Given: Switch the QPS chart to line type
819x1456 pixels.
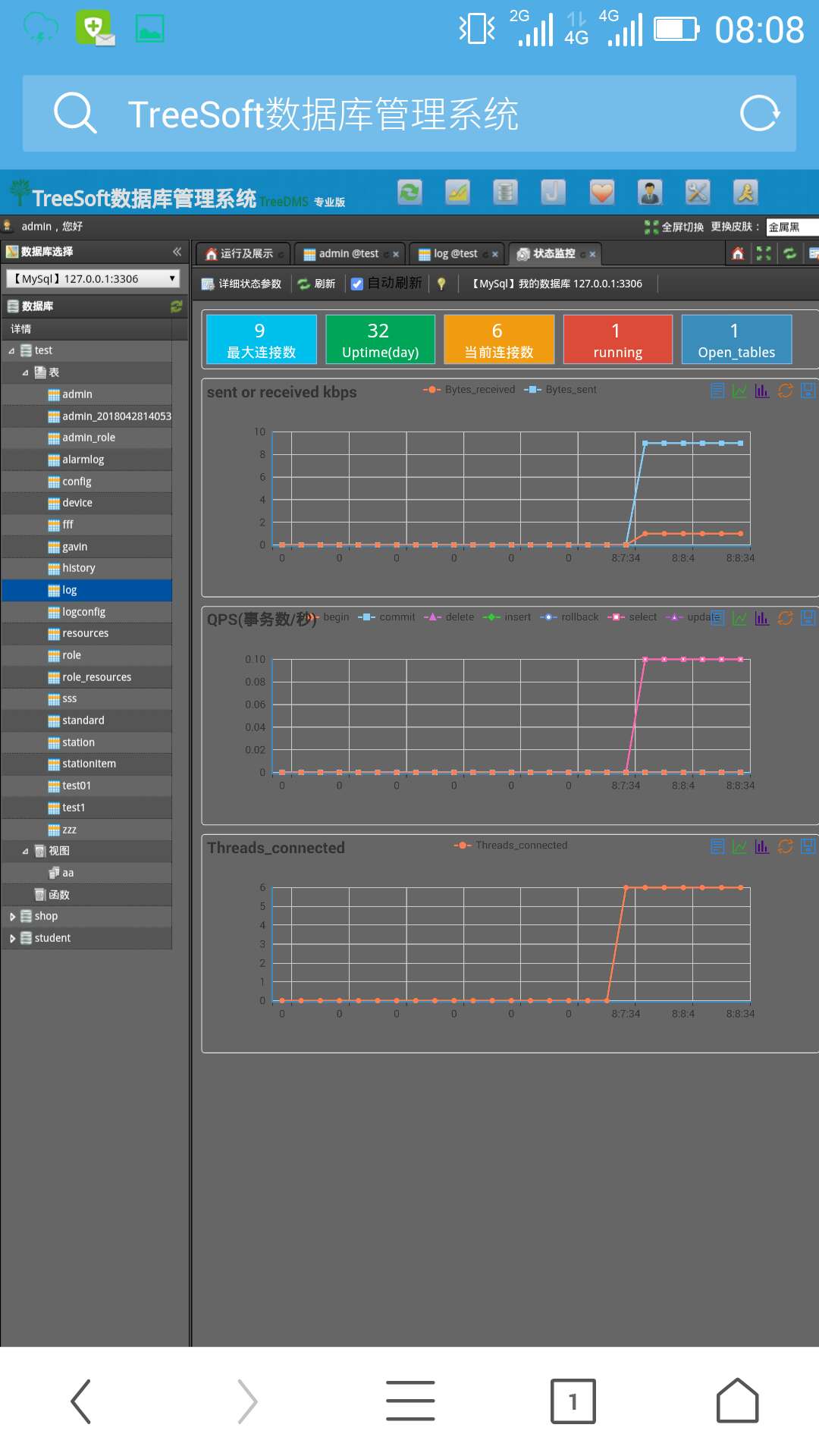Looking at the screenshot, I should 739,618.
